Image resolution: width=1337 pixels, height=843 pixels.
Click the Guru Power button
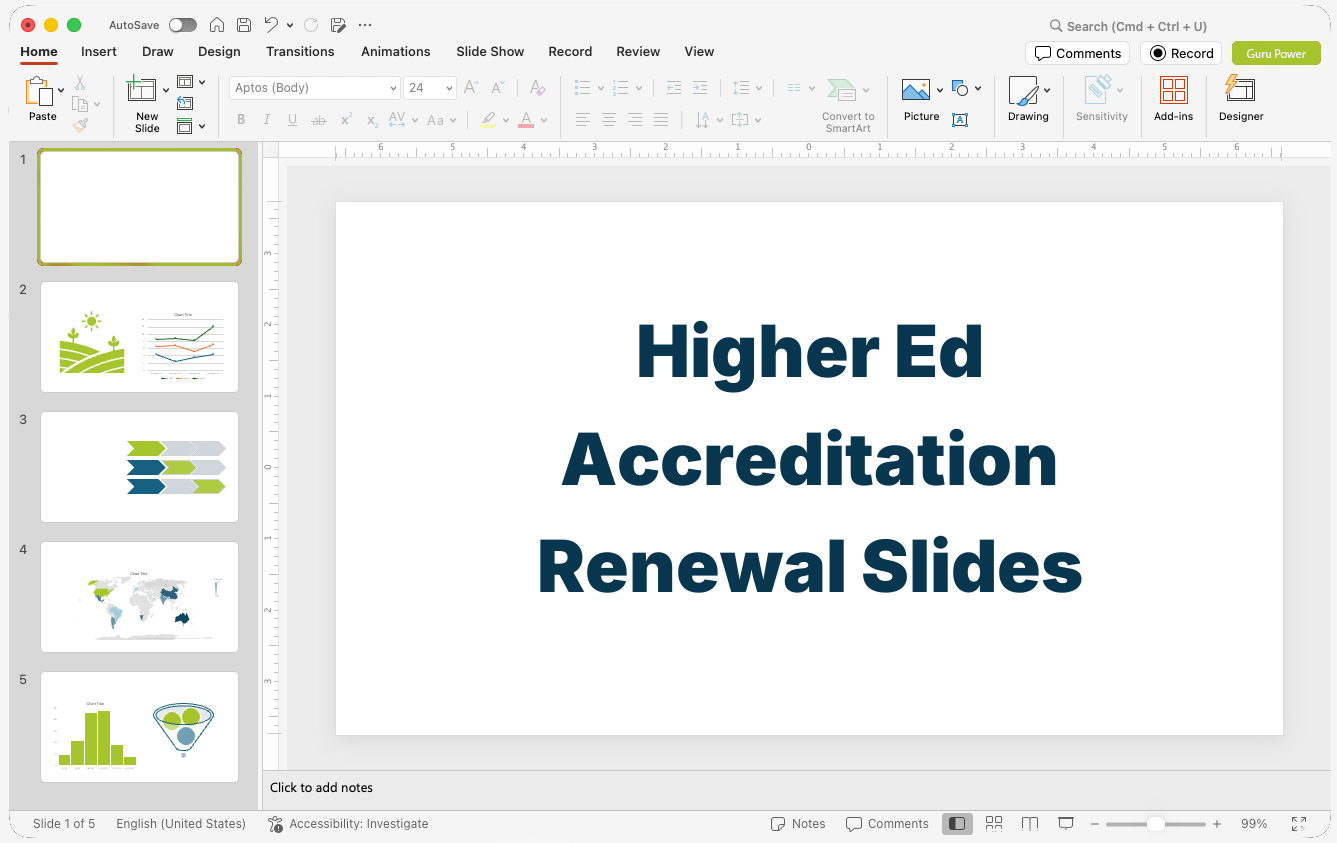click(x=1276, y=53)
